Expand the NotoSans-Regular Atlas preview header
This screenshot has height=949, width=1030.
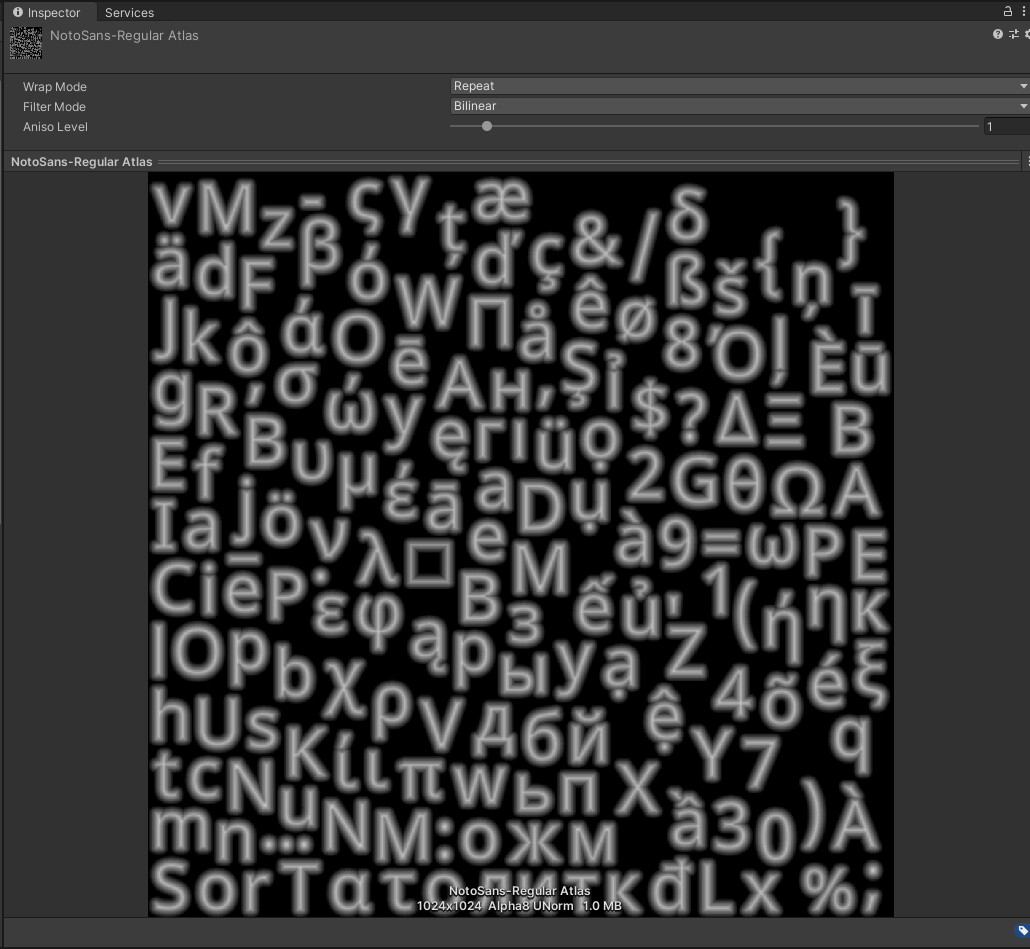pos(80,161)
